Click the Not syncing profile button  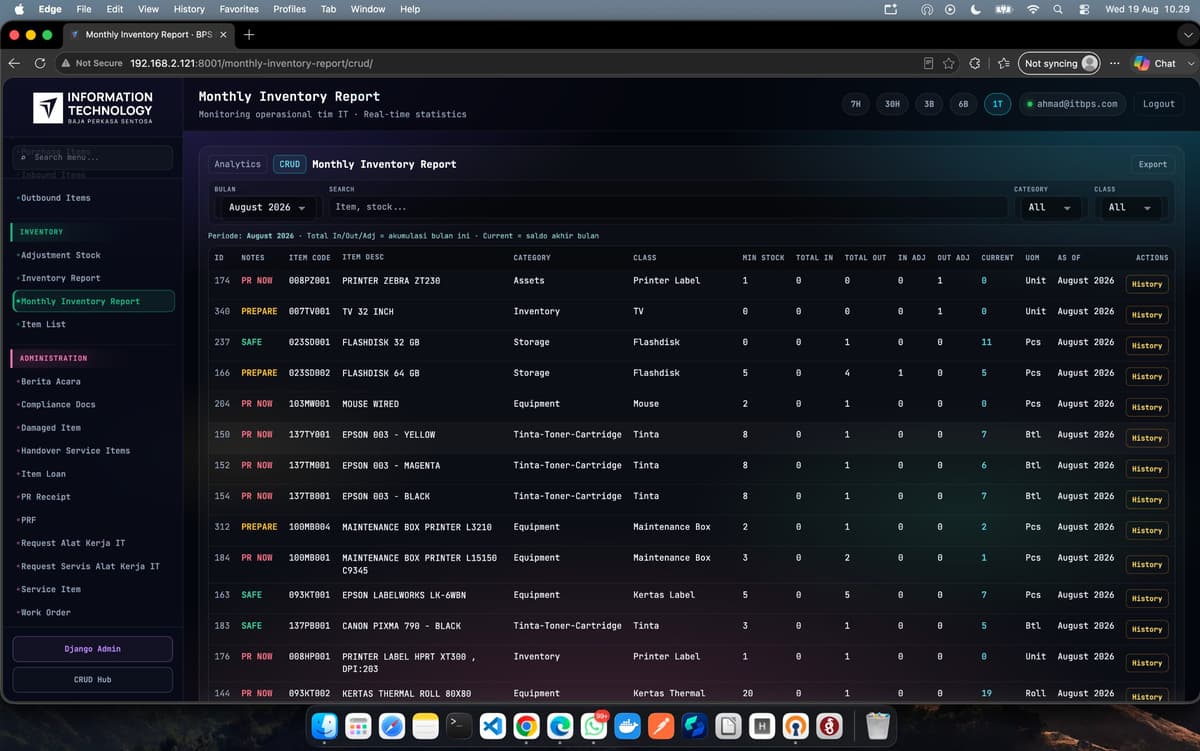pyautogui.click(x=1059, y=63)
